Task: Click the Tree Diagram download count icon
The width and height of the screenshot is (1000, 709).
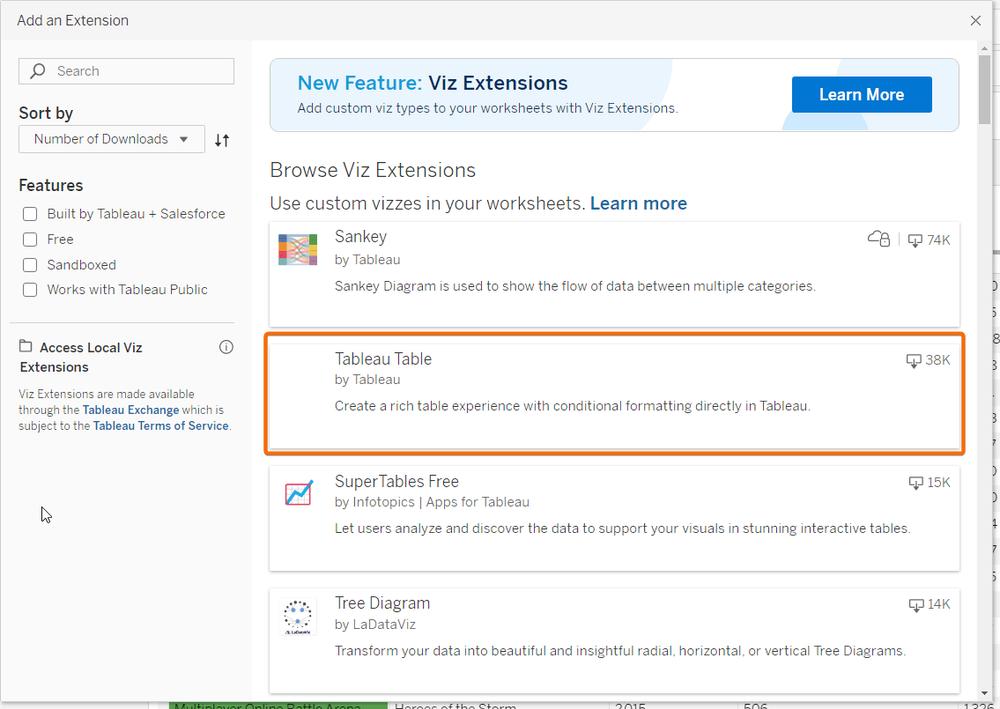Action: 916,604
